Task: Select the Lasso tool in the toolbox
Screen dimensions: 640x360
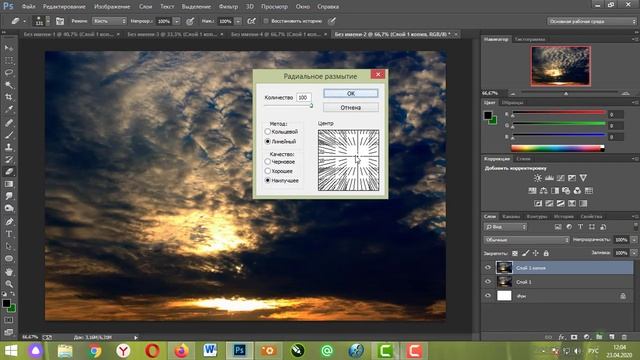Action: click(x=9, y=73)
